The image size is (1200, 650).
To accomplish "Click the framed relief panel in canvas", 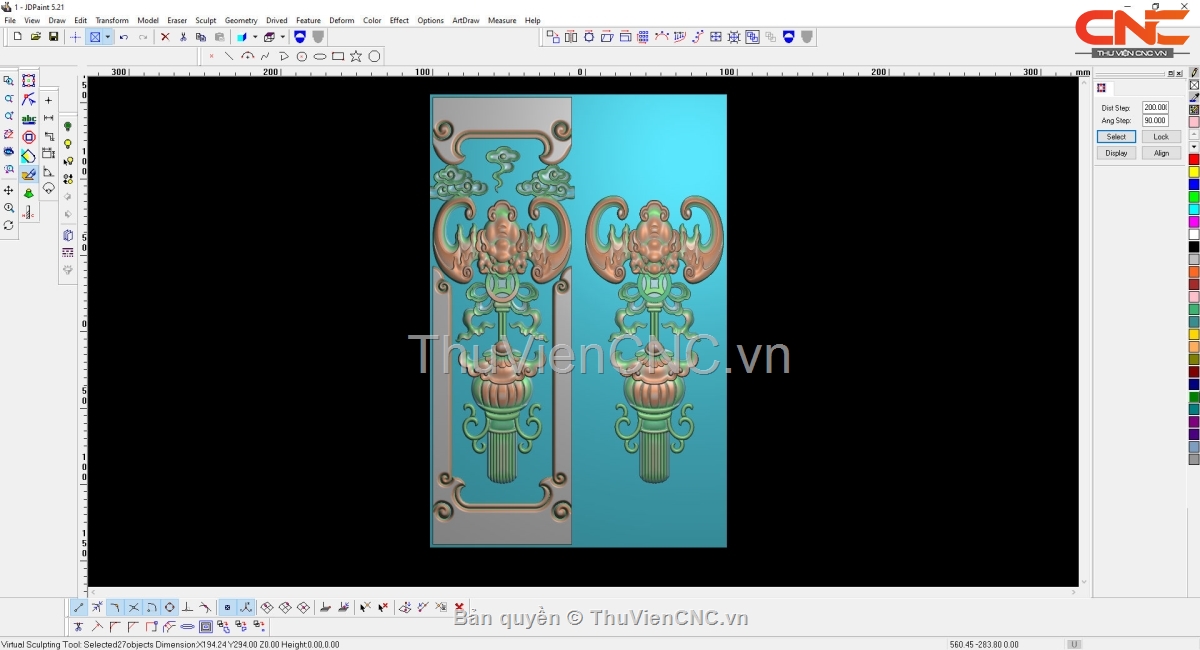I will [501, 320].
